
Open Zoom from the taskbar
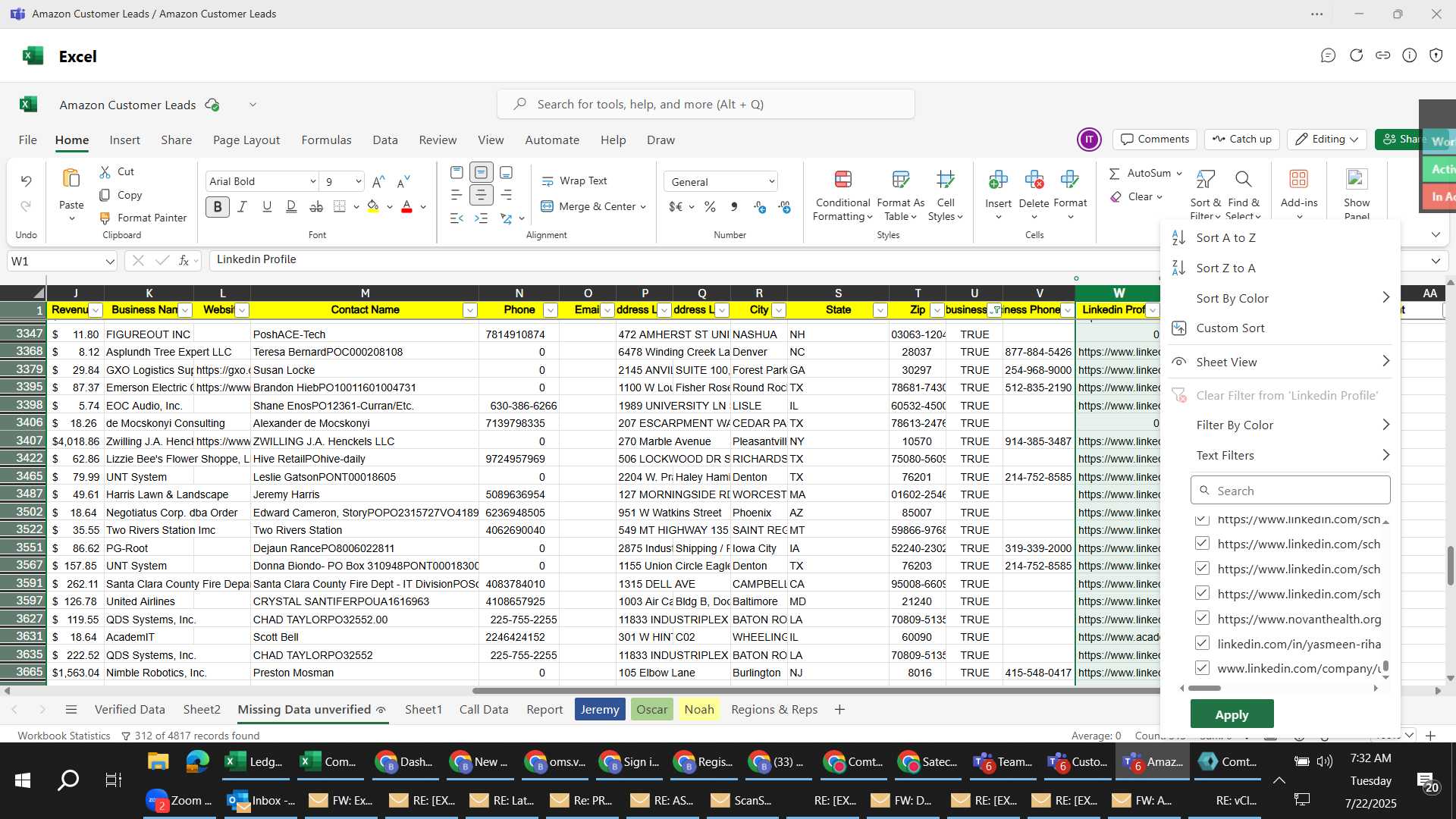tap(180, 800)
